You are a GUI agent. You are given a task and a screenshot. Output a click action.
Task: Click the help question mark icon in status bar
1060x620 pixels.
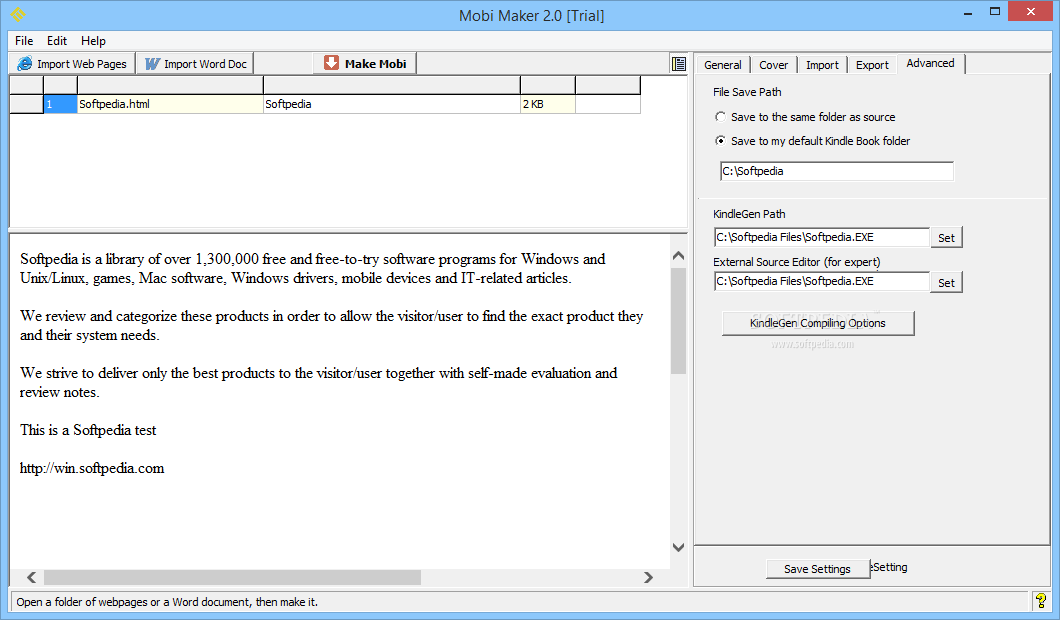coord(1041,600)
